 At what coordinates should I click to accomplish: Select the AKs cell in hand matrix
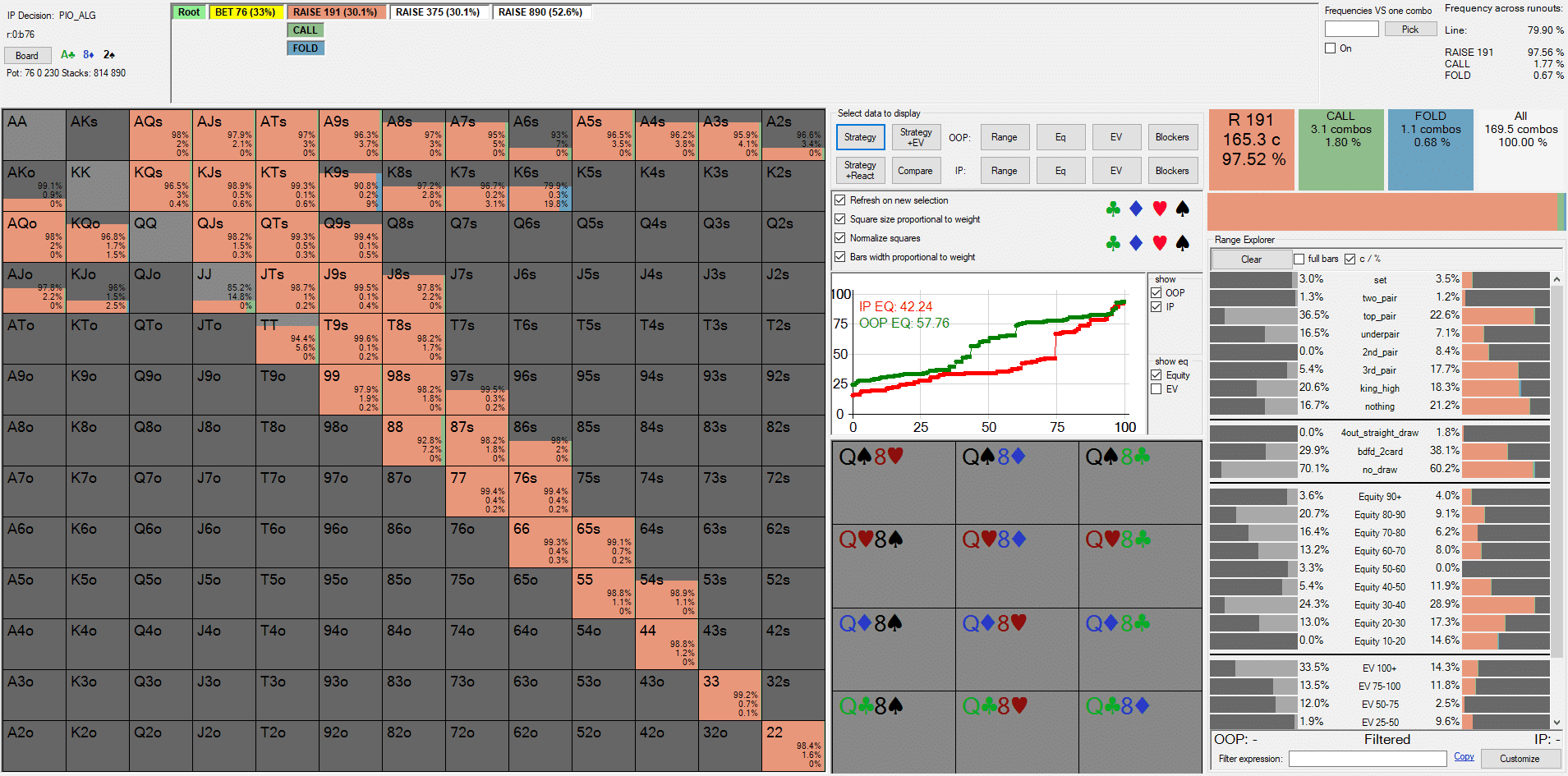97,135
